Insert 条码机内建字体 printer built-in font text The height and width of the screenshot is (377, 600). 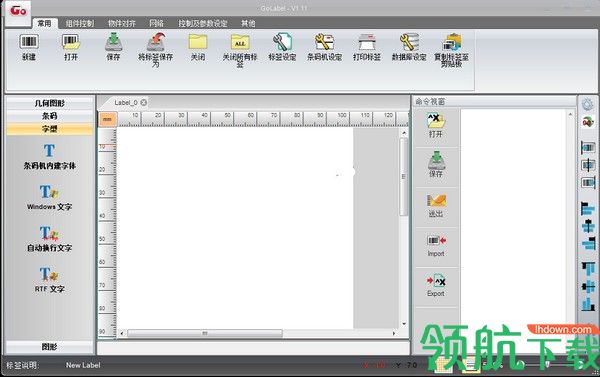click(x=49, y=156)
